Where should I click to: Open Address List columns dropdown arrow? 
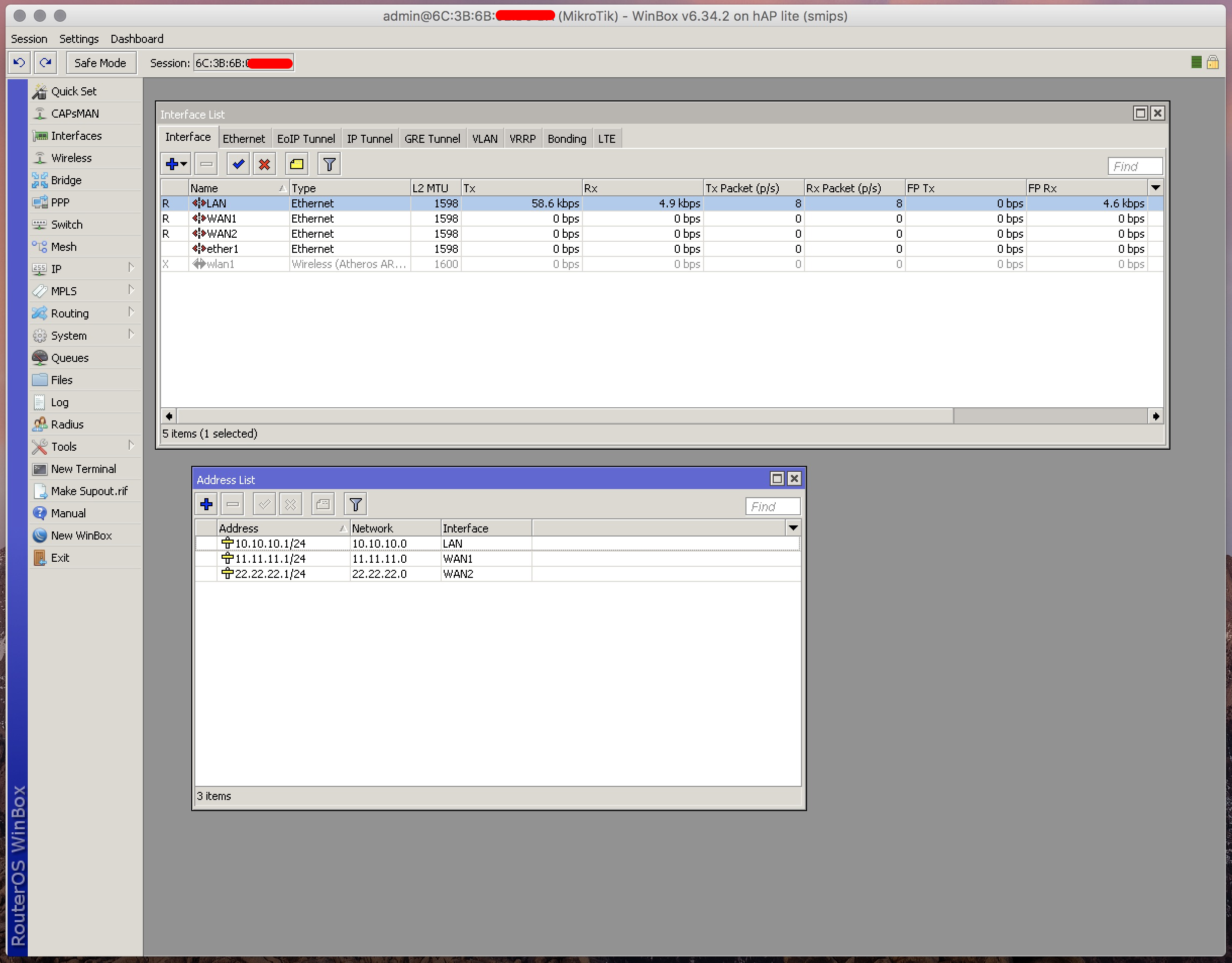coord(793,528)
